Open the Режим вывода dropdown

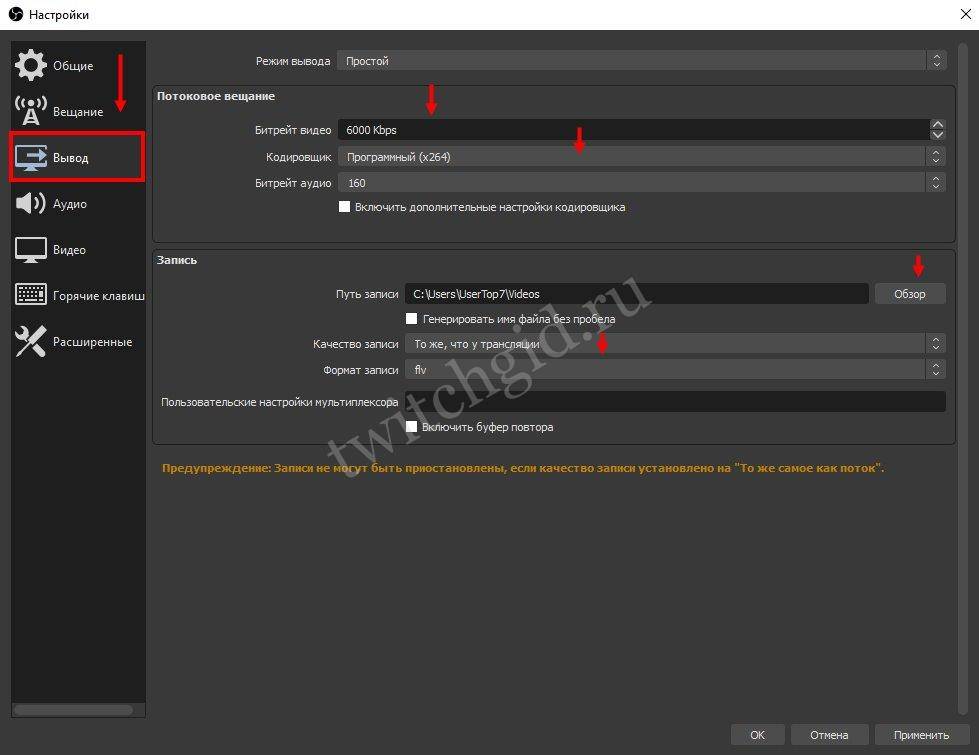pos(640,61)
